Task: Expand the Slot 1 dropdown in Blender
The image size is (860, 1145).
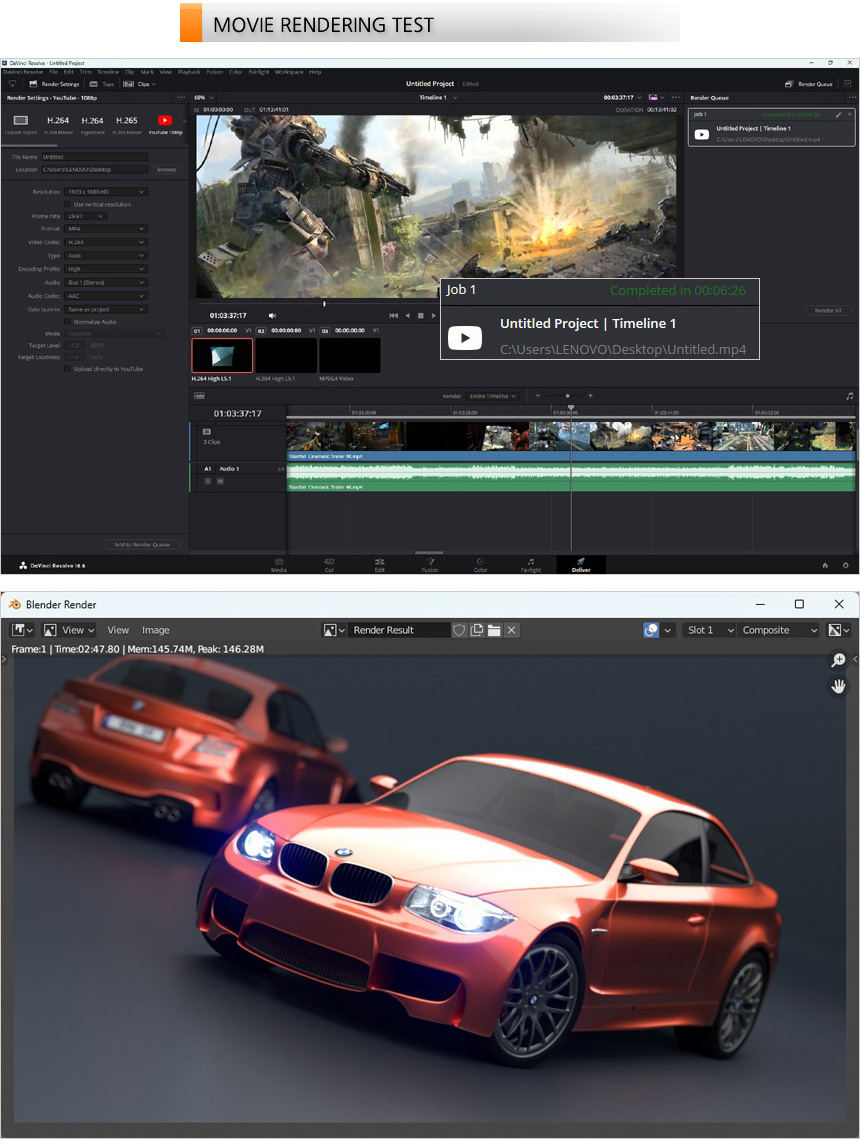Action: (x=710, y=630)
